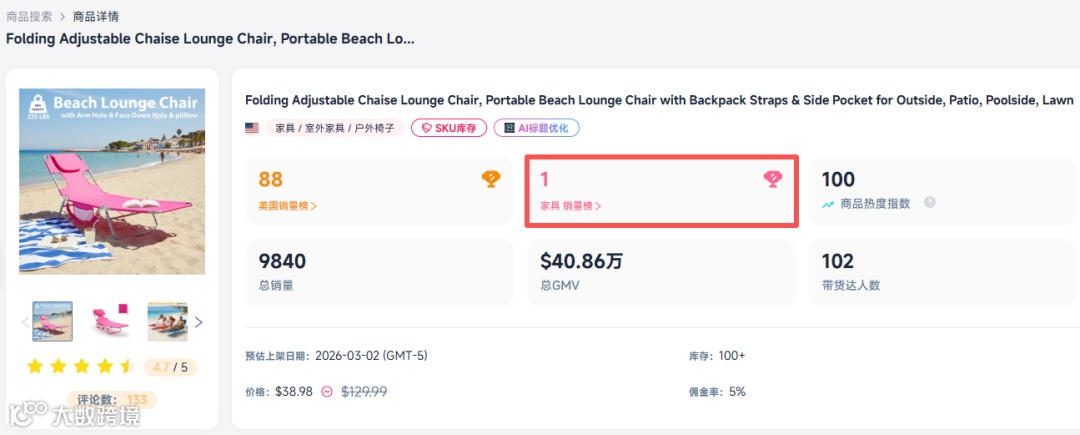Viewport: 1080px width, 435px height.
Task: Select the third thumbnail with people
Action: point(167,322)
